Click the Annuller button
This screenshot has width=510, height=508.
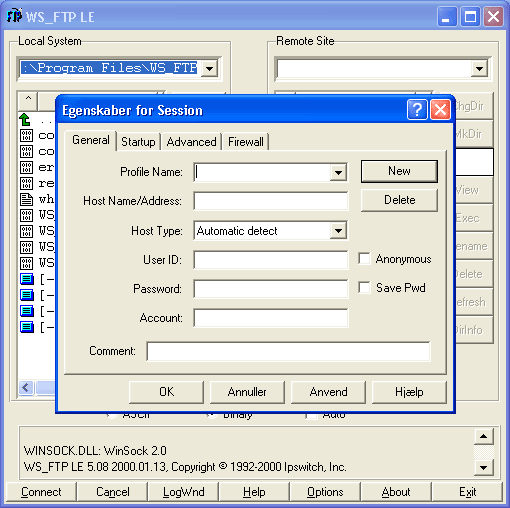[247, 392]
